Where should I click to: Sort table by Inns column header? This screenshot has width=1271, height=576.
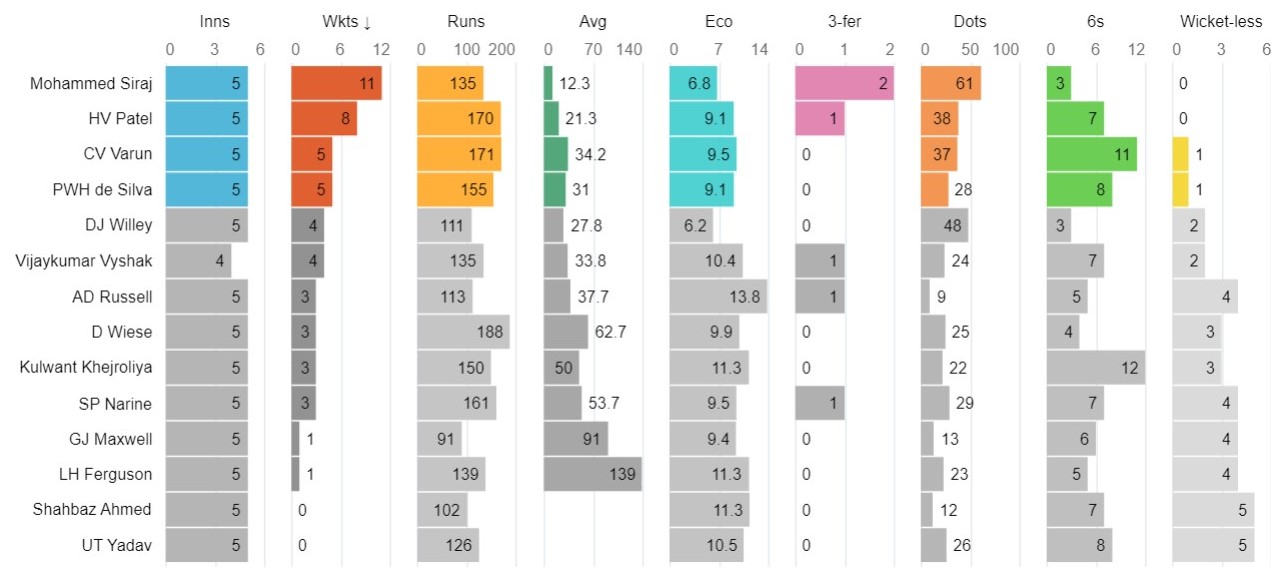pyautogui.click(x=214, y=23)
